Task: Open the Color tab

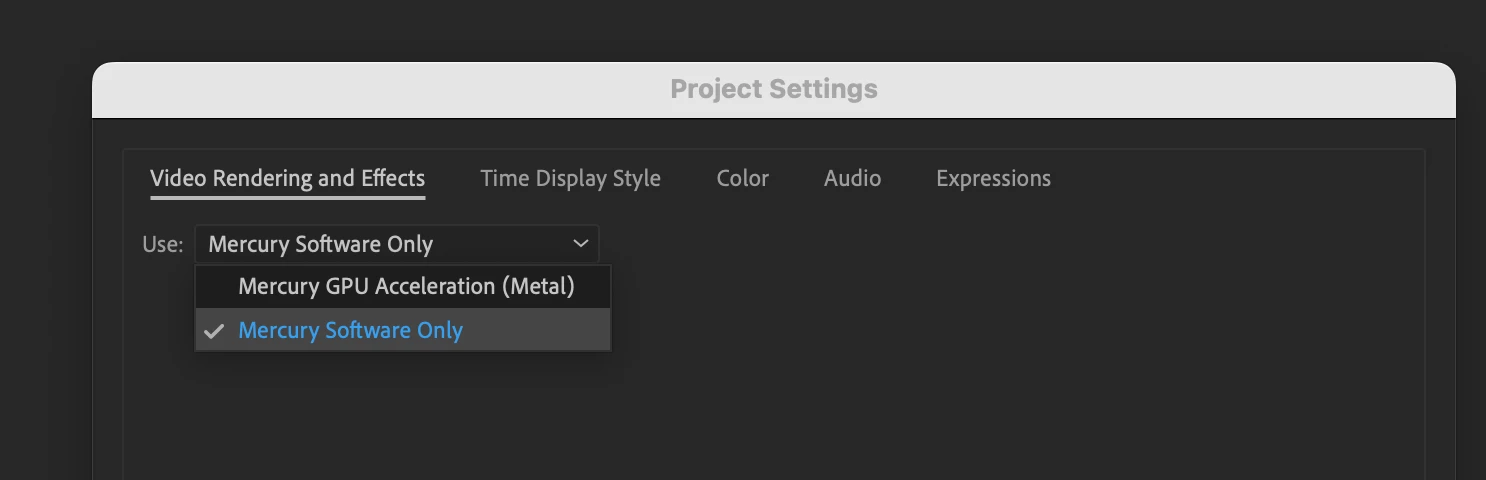Action: coord(742,179)
